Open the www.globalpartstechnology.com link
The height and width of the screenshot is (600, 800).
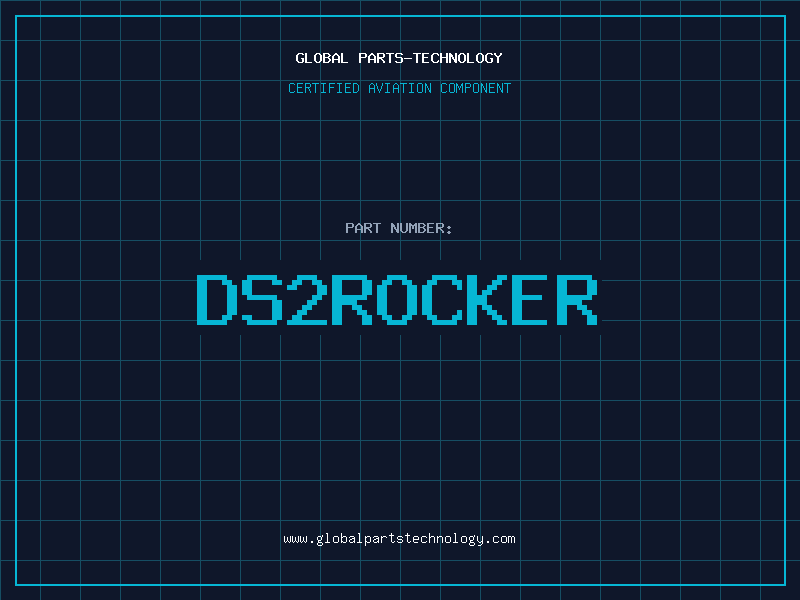[x=399, y=539]
